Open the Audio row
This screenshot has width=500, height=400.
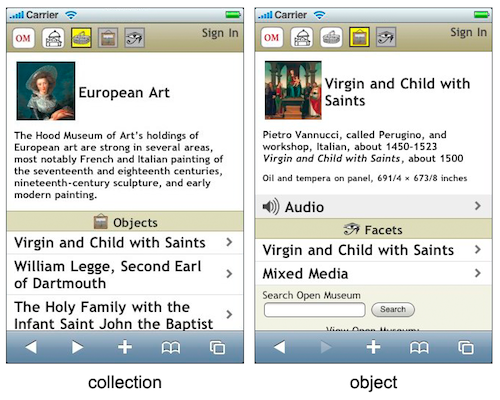point(373,207)
